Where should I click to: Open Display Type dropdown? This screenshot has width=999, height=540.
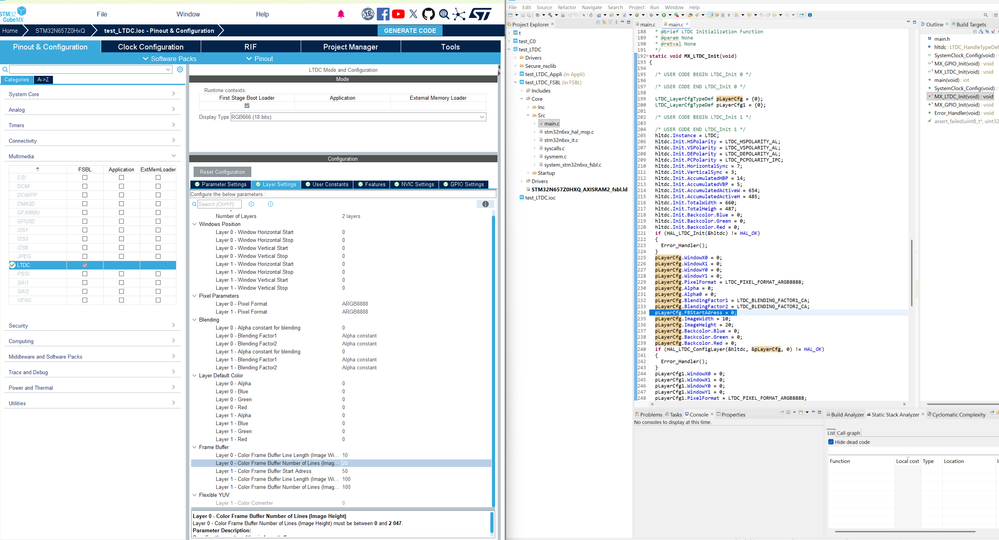[x=482, y=117]
